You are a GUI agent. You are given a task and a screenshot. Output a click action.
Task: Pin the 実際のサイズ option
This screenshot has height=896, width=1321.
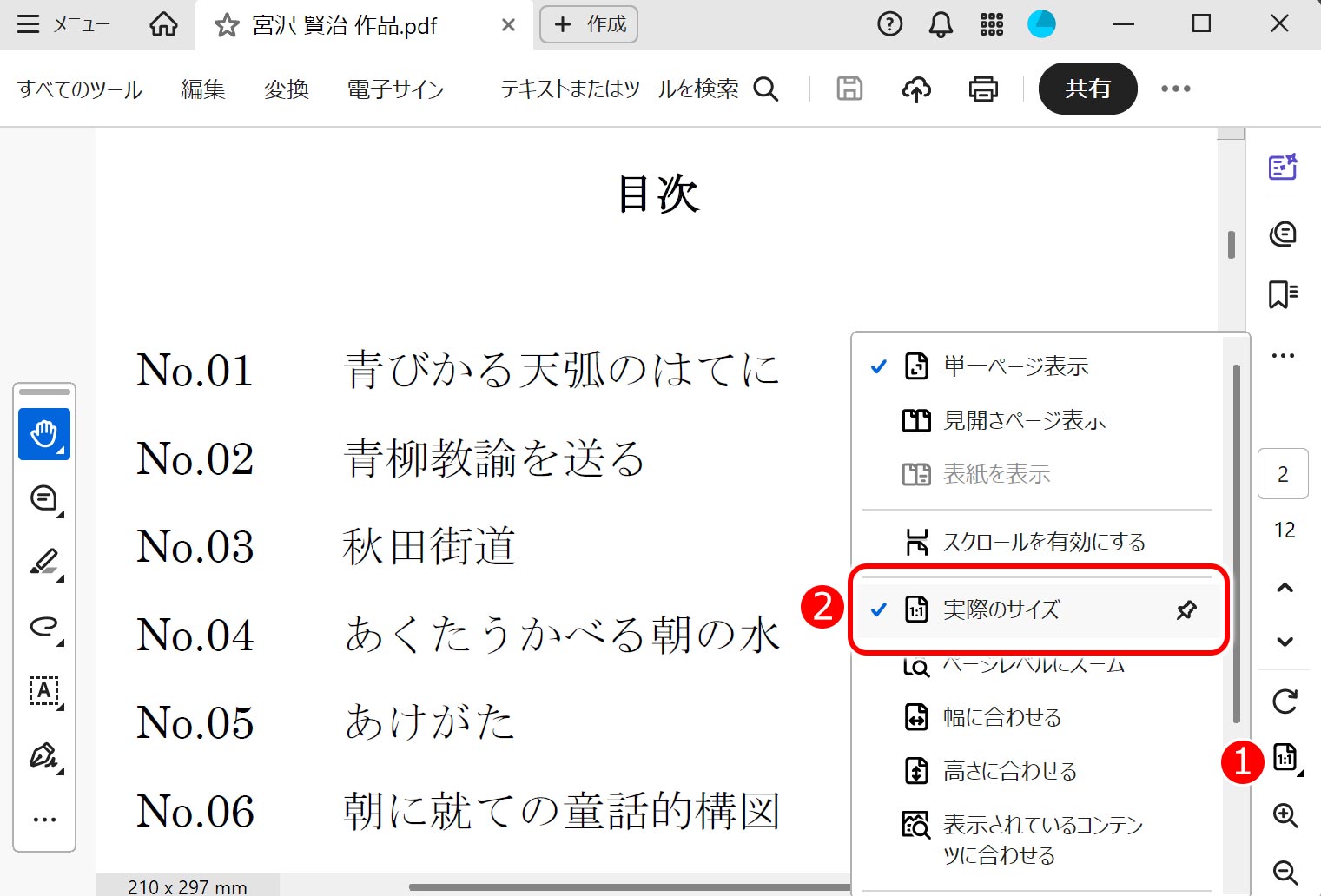tap(1186, 609)
